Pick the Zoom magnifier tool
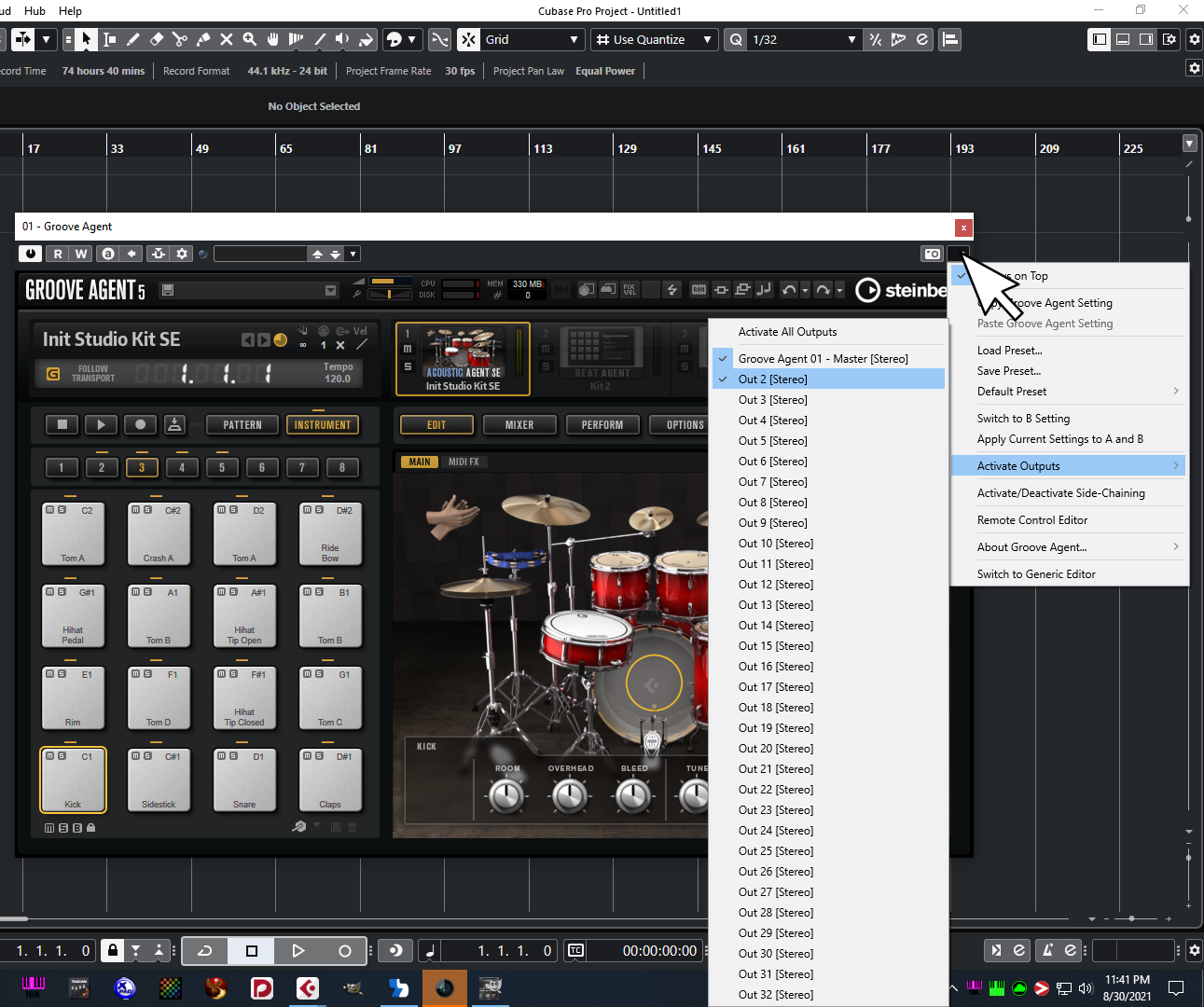This screenshot has width=1204, height=1007. click(250, 39)
